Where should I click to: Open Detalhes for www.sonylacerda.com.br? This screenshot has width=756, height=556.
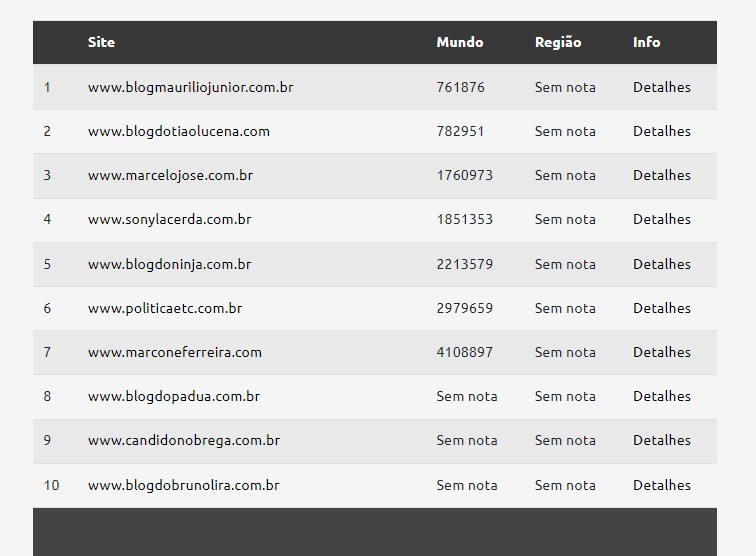(662, 219)
